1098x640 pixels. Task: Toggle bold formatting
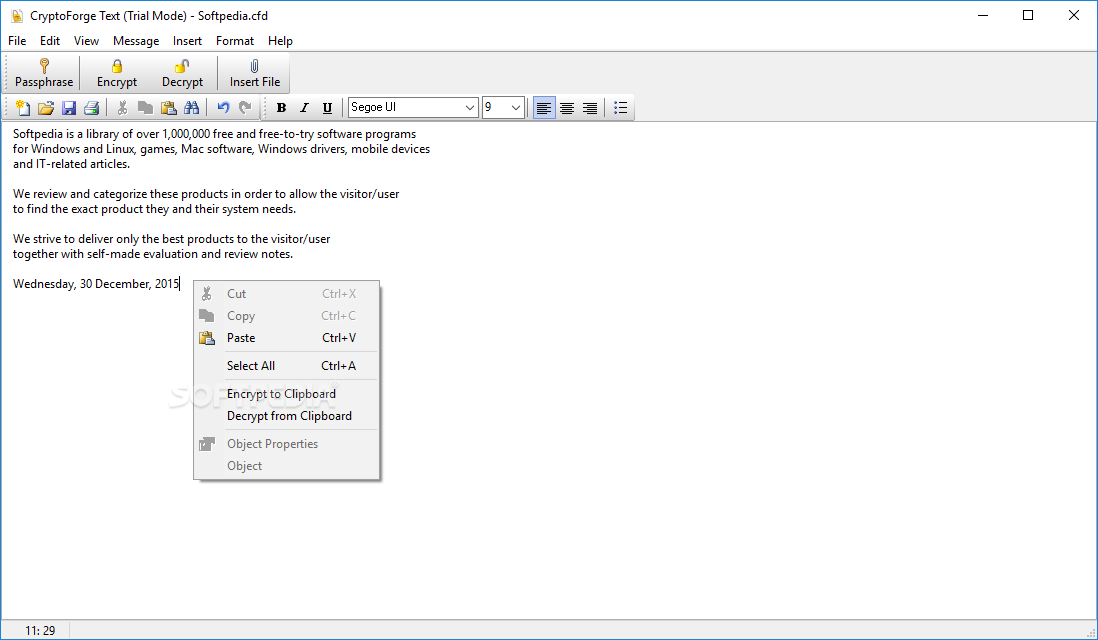(282, 108)
